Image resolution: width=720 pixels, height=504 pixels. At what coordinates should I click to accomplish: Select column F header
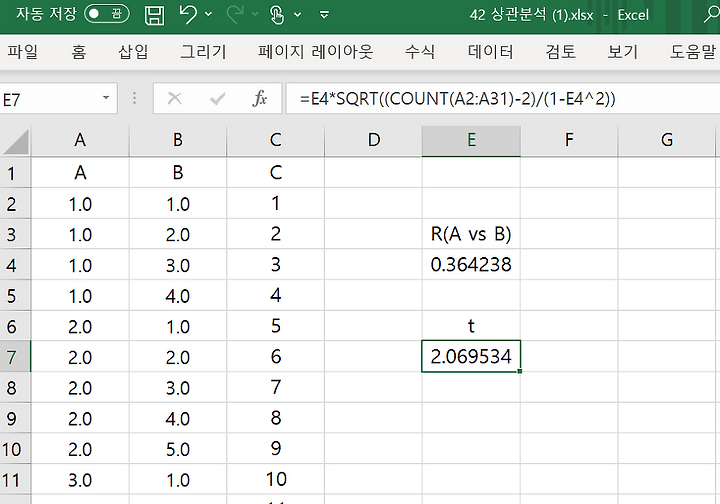(569, 140)
